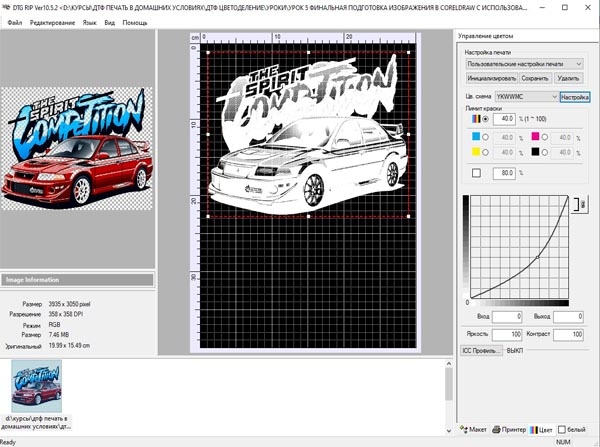Click the Удалить button
This screenshot has height=447, width=600.
click(x=568, y=78)
